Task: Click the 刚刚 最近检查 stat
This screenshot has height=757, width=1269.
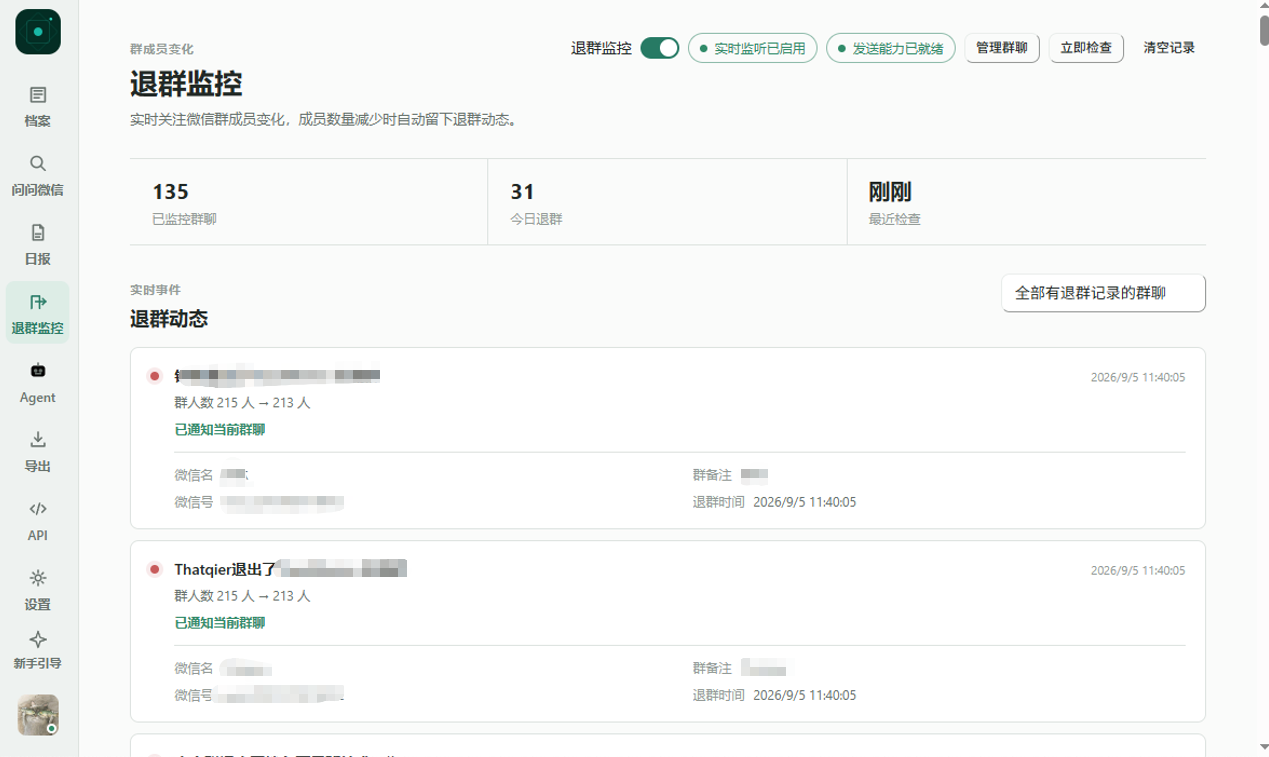Action: 1026,202
